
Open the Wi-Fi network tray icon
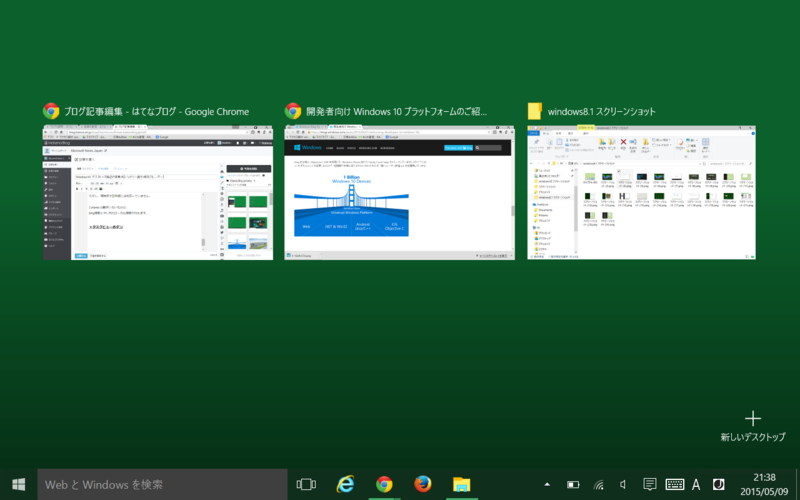click(599, 484)
